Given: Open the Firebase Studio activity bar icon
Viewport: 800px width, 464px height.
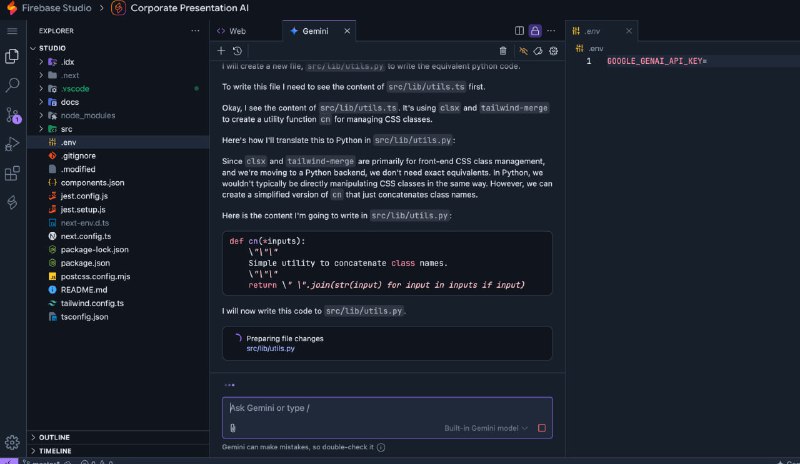Looking at the screenshot, I should click(12, 202).
